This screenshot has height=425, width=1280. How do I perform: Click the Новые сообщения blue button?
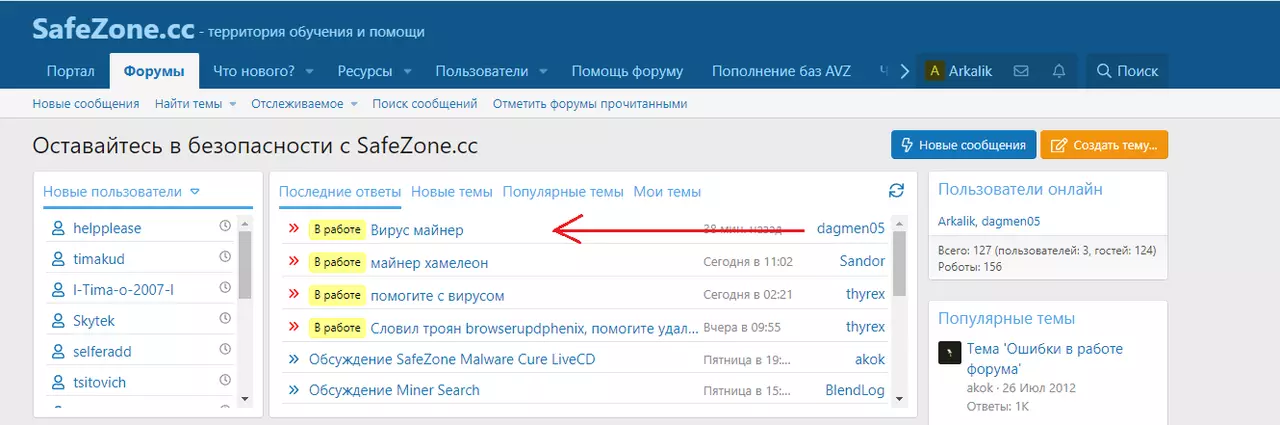(x=961, y=145)
